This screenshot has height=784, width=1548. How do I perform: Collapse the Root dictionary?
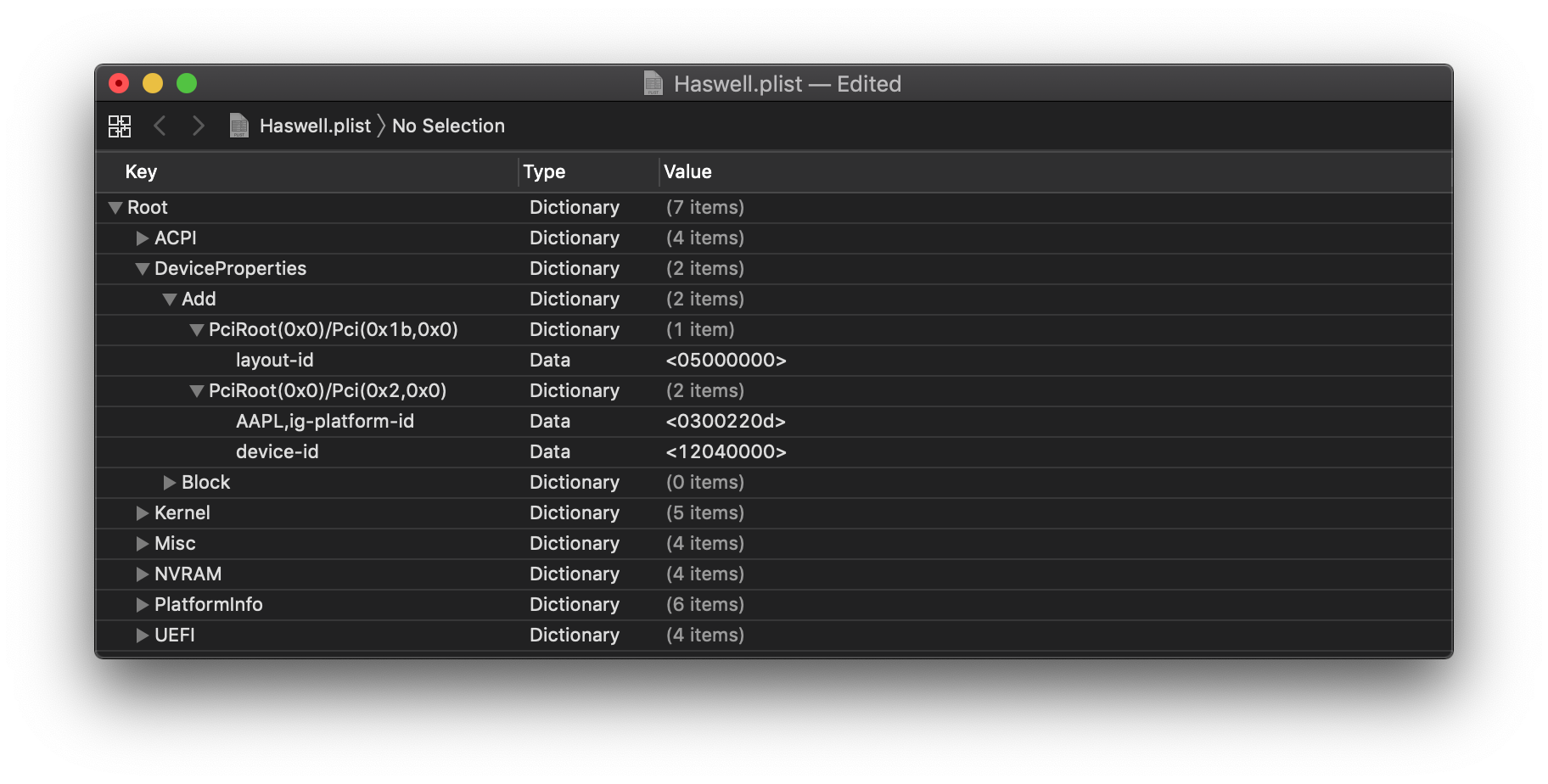point(115,207)
